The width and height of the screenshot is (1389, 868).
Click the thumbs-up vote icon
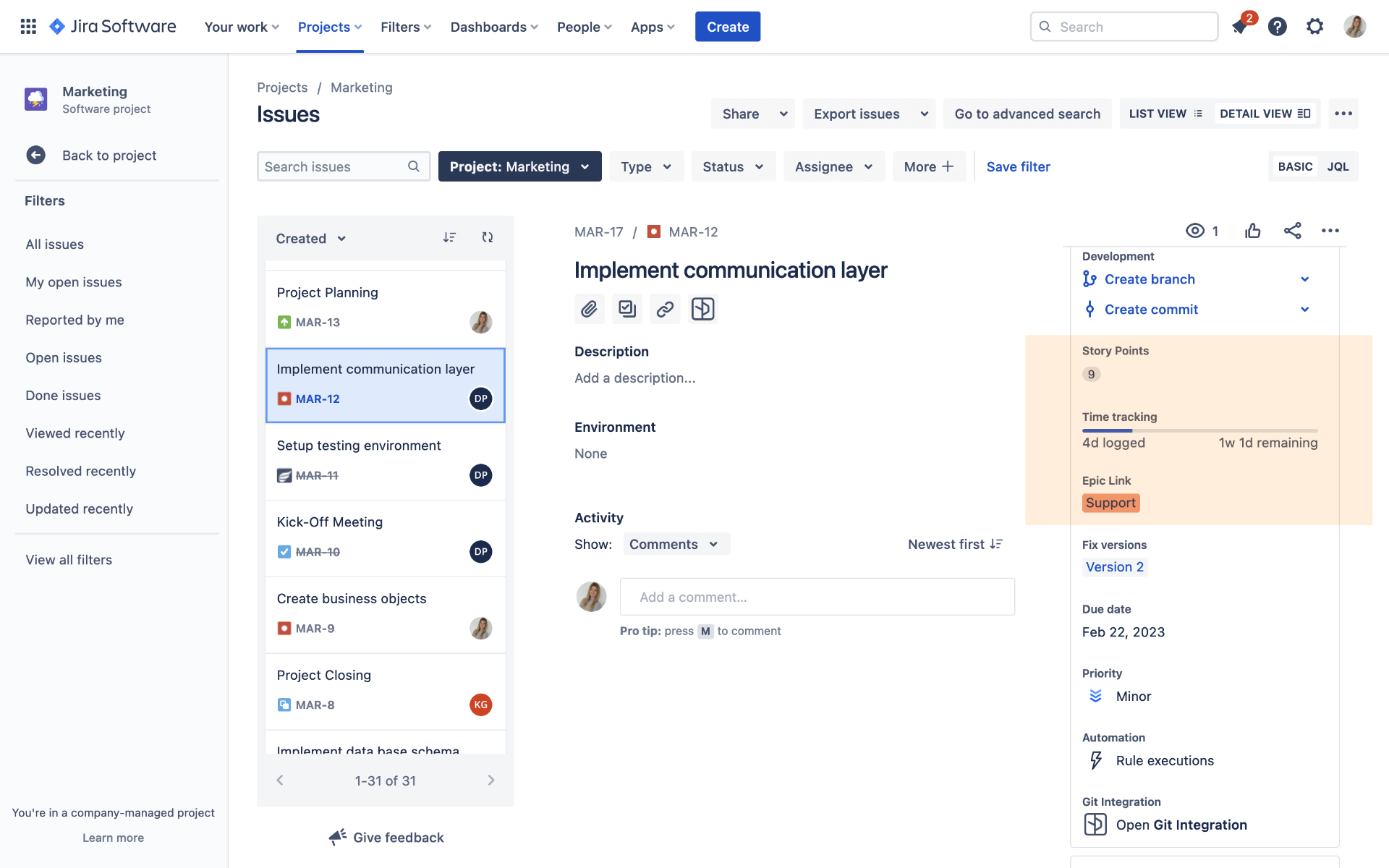point(1252,231)
